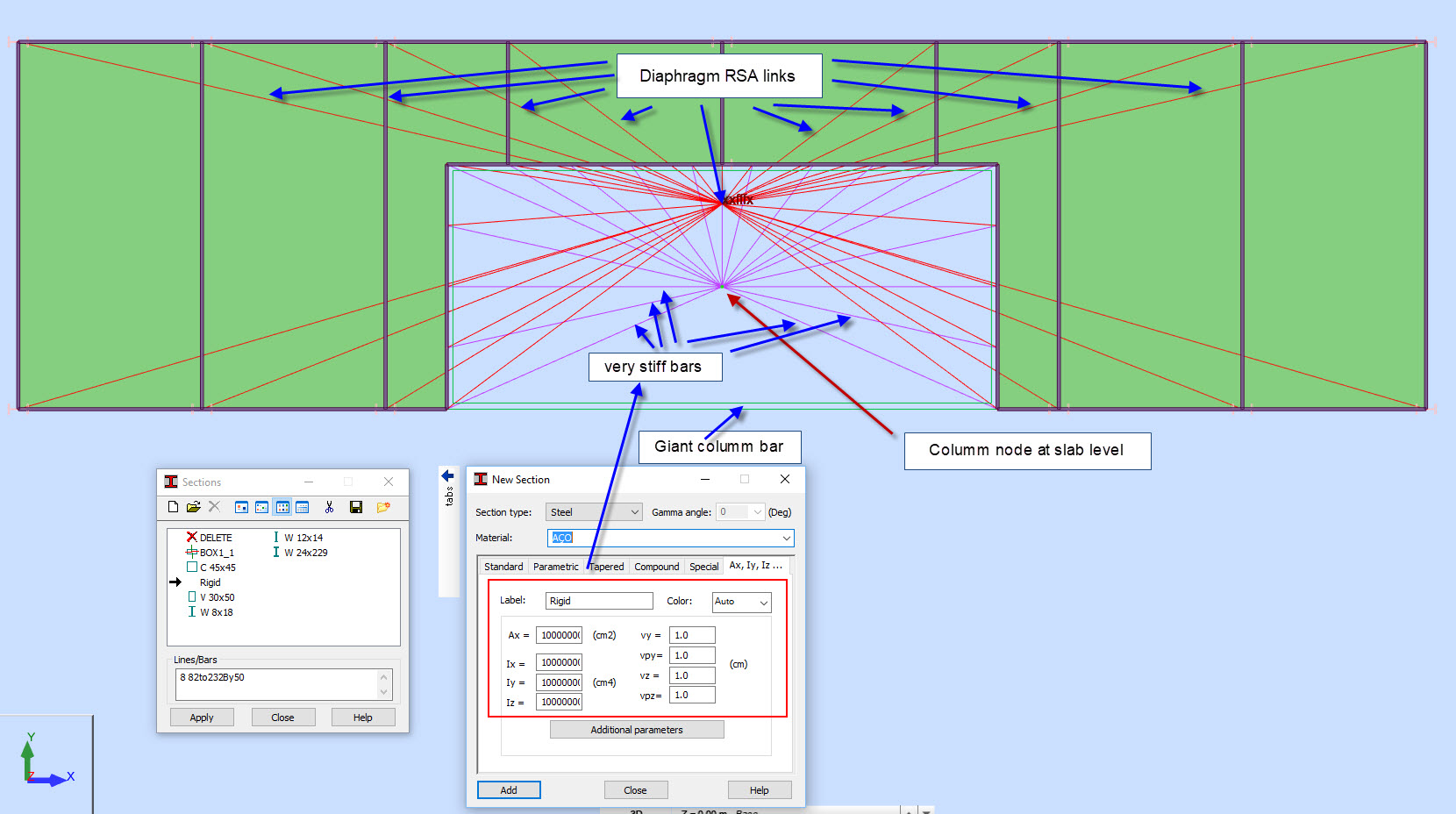Toggle small icons view mode
The width and height of the screenshot is (1456, 814).
[262, 507]
